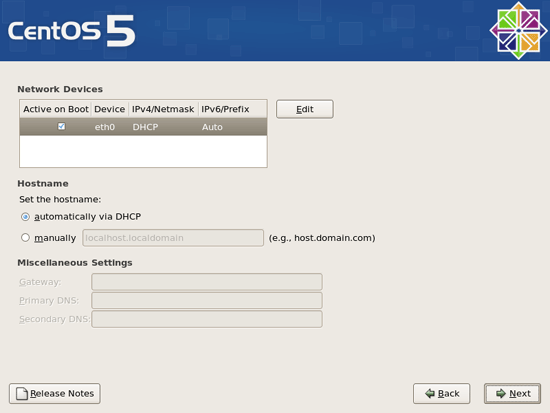Select the manually hostname radio option
The width and height of the screenshot is (550, 413).
(x=25, y=238)
